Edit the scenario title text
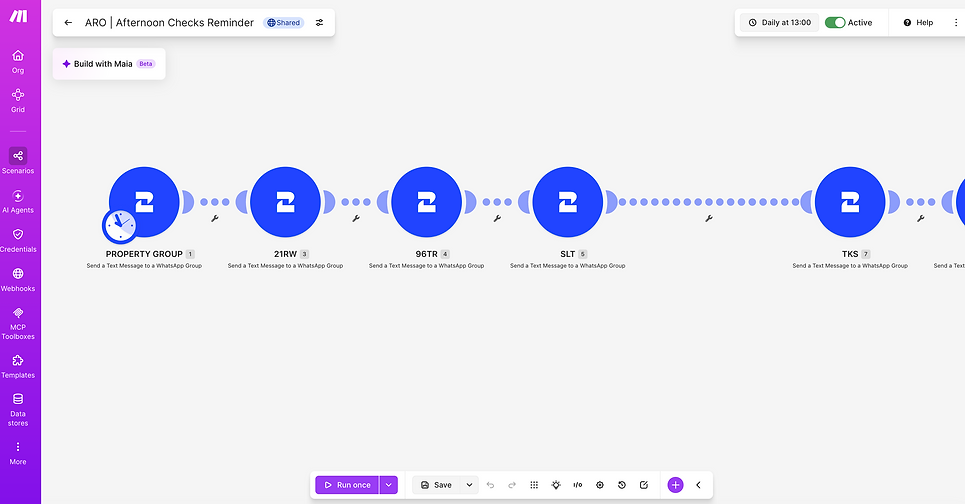 click(169, 23)
